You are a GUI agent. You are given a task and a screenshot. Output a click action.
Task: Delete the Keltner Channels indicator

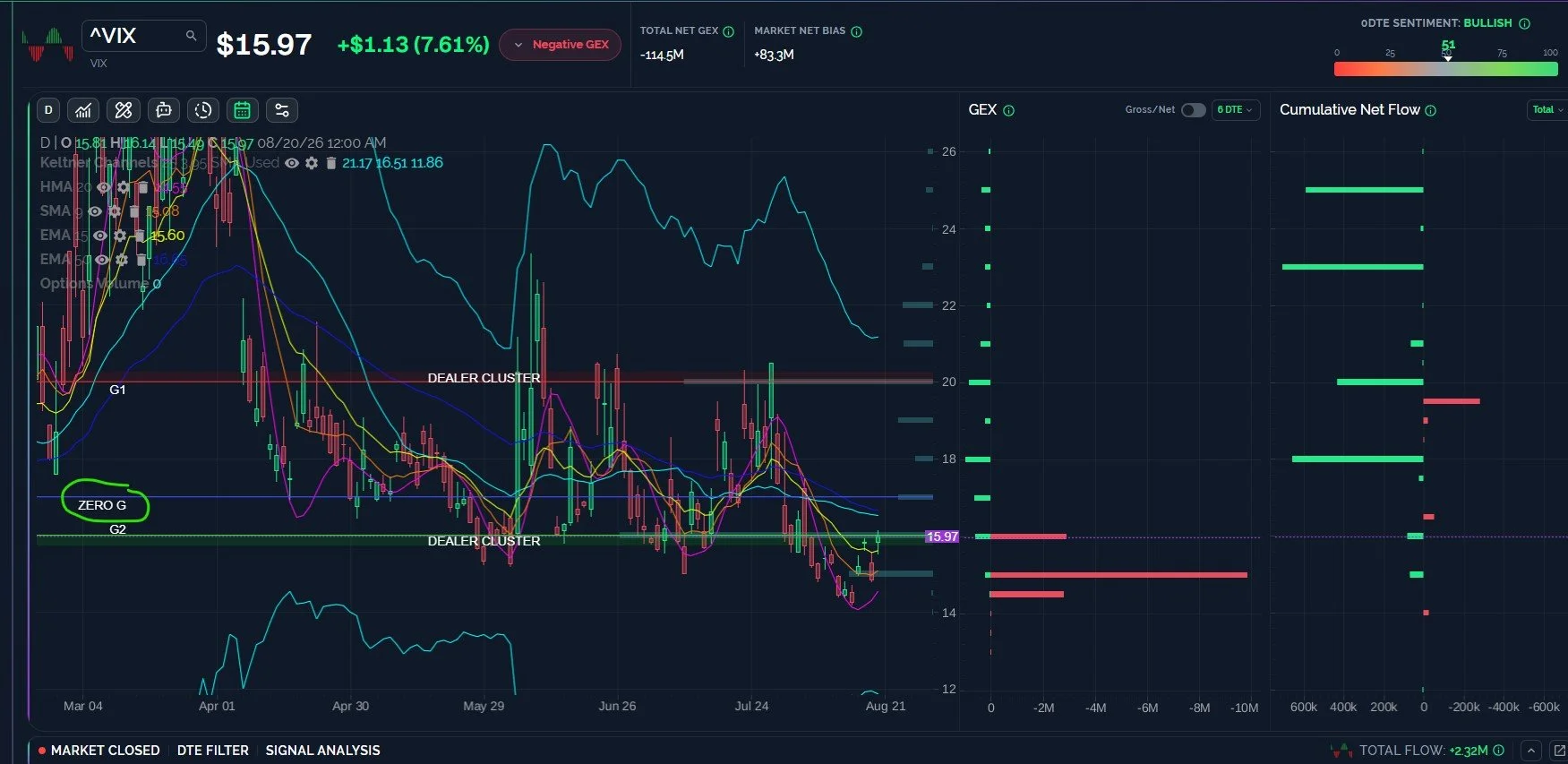330,163
